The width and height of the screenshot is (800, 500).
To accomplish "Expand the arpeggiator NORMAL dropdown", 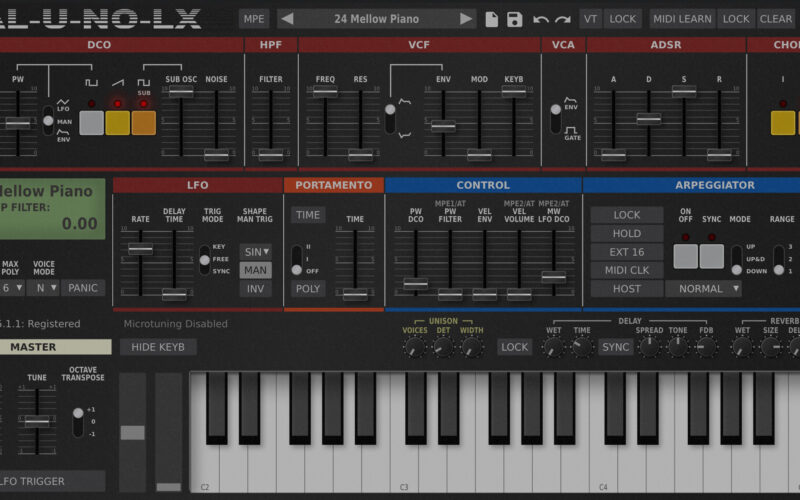I will tap(703, 288).
